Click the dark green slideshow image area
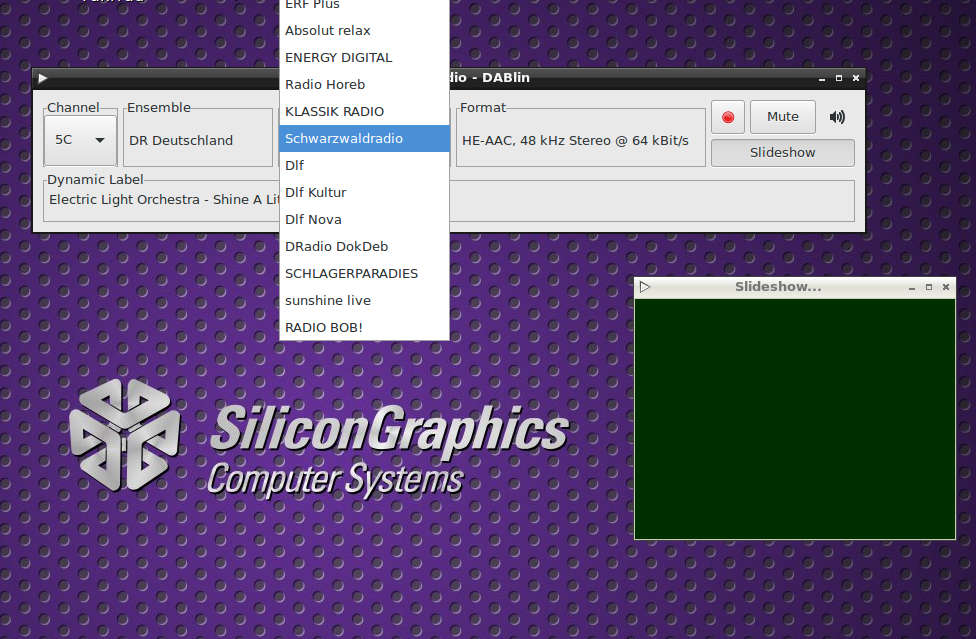Image resolution: width=976 pixels, height=639 pixels. (794, 418)
